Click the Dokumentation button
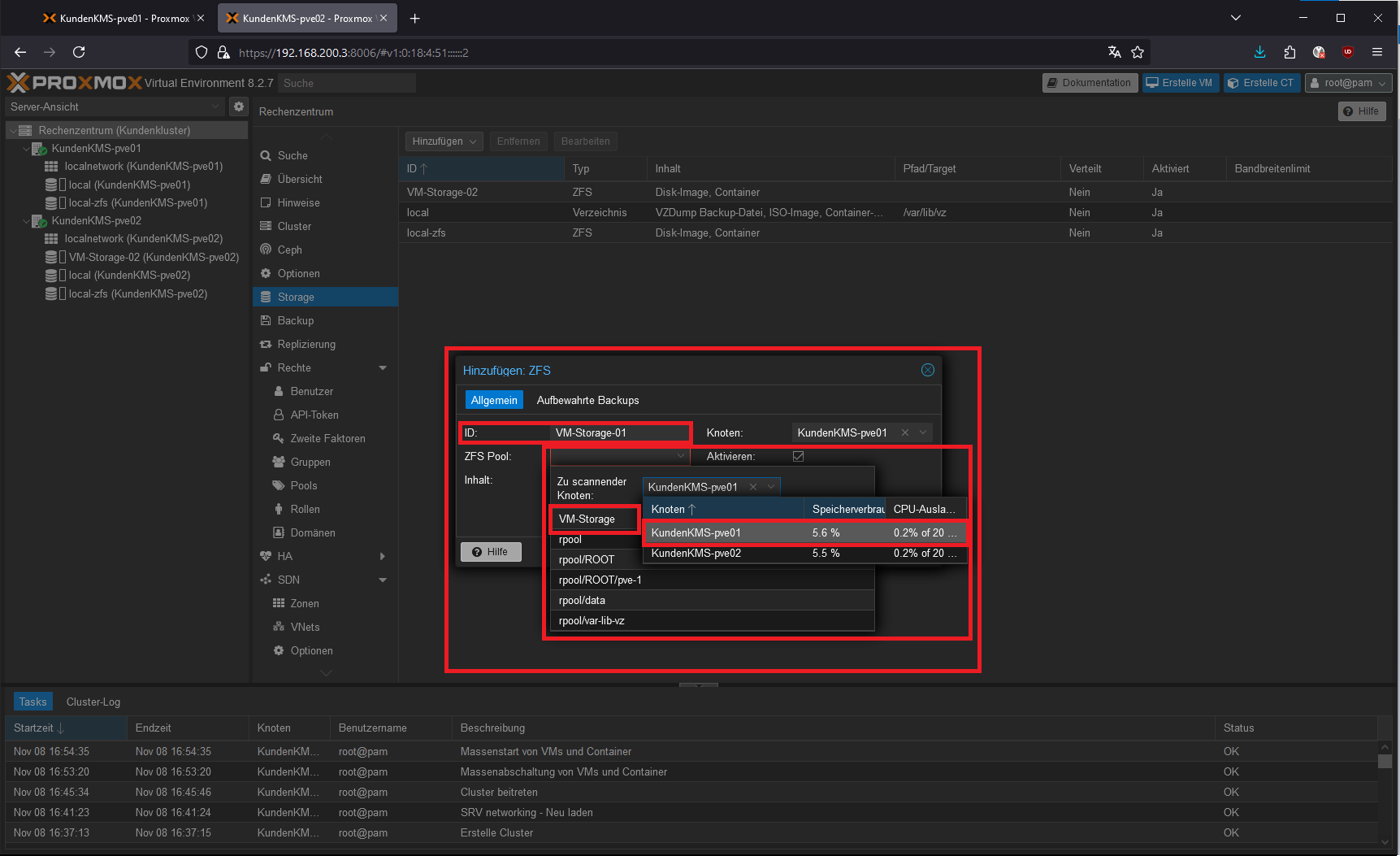 click(x=1089, y=83)
